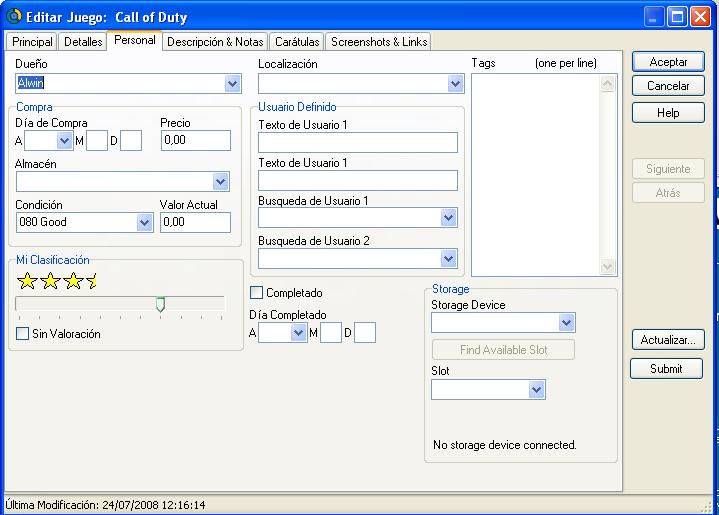This screenshot has width=719, height=515.
Task: Click the Dueño field containing Alwin
Action: click(x=121, y=83)
